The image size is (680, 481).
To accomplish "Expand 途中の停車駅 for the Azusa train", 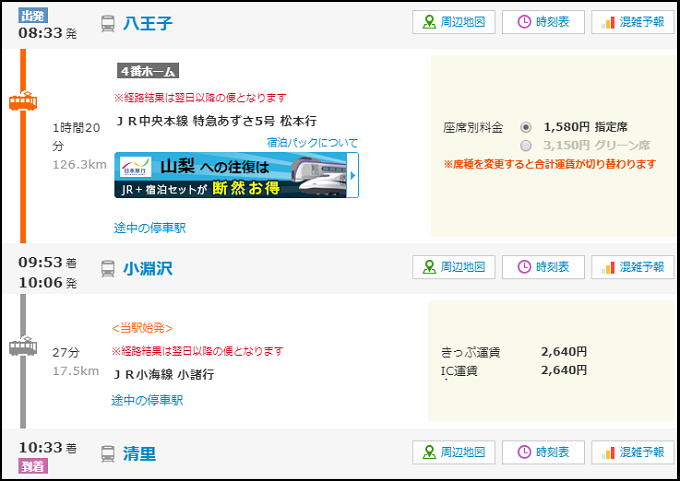I will [x=149, y=228].
